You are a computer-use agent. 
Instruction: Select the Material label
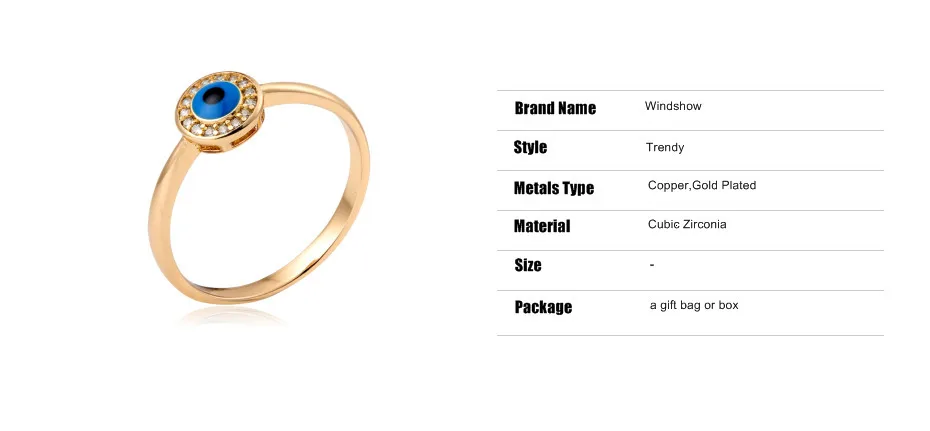542,226
